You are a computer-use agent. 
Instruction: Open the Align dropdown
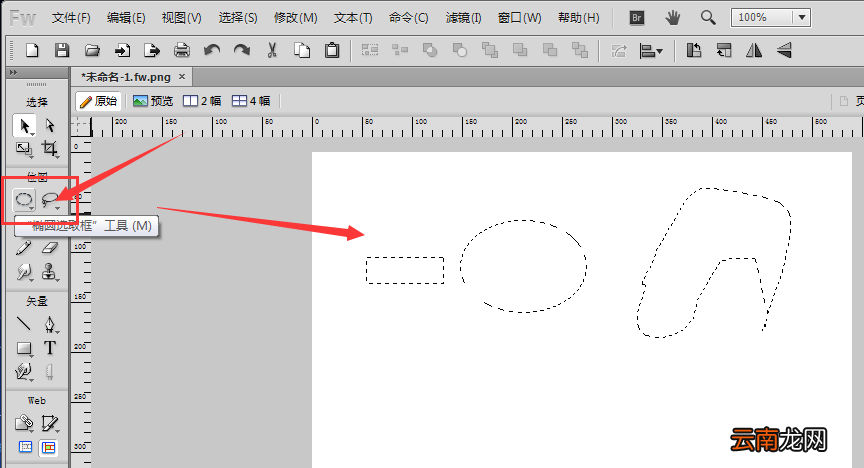[x=651, y=51]
